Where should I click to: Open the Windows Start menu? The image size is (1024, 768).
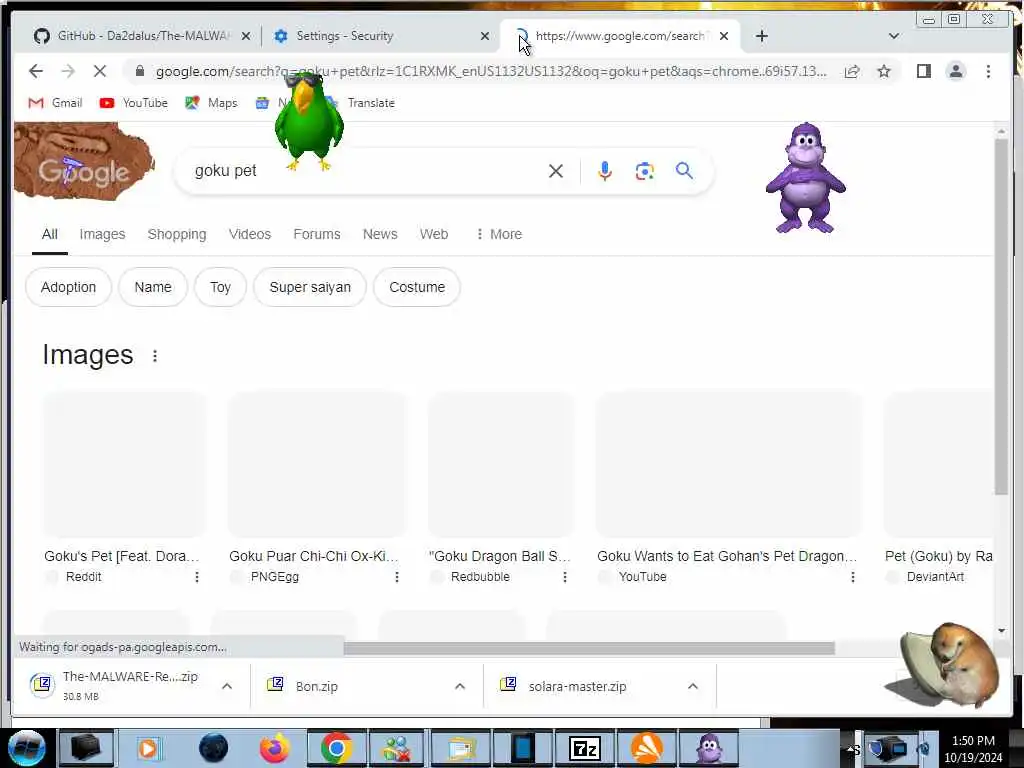(27, 748)
